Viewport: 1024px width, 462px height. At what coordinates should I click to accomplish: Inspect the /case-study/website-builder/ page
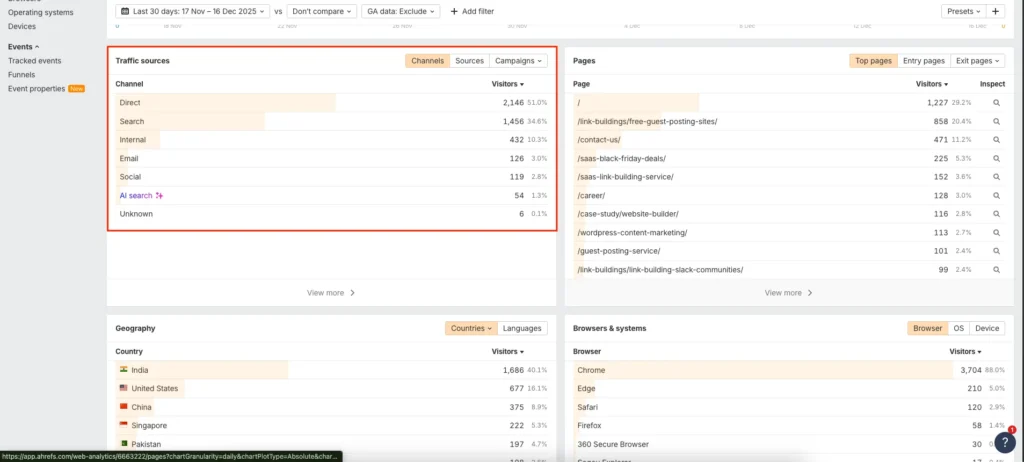pos(997,214)
